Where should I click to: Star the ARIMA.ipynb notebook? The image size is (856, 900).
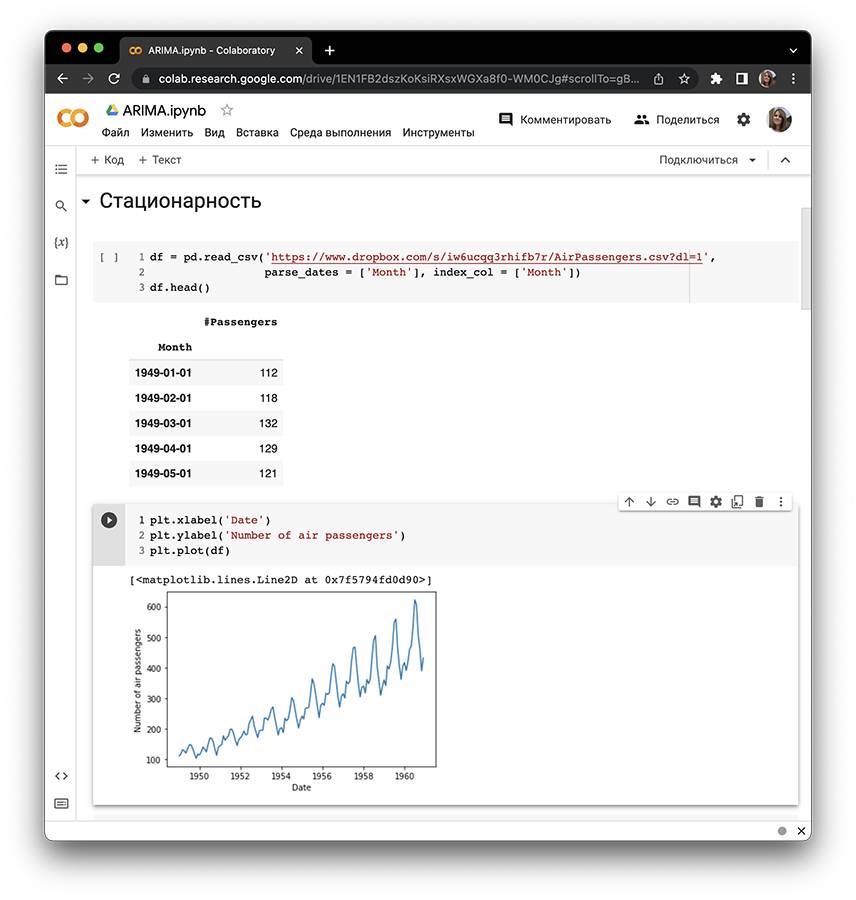pyautogui.click(x=227, y=110)
